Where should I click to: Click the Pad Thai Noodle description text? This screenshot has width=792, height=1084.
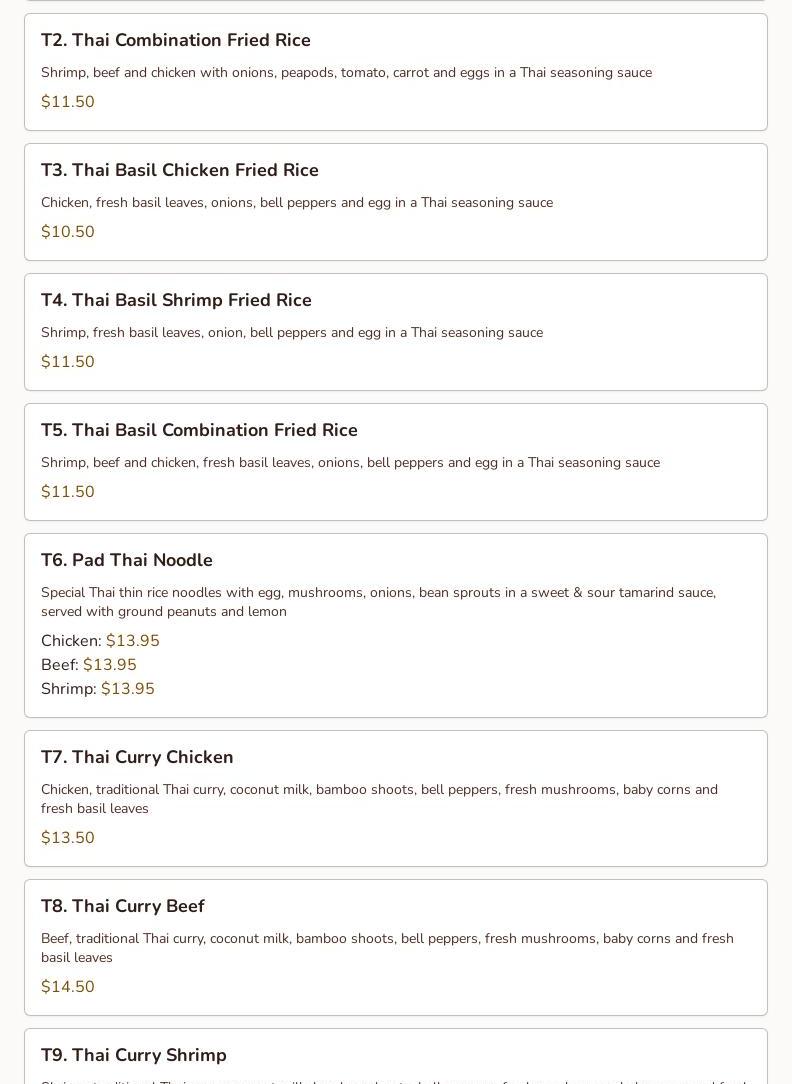(378, 601)
